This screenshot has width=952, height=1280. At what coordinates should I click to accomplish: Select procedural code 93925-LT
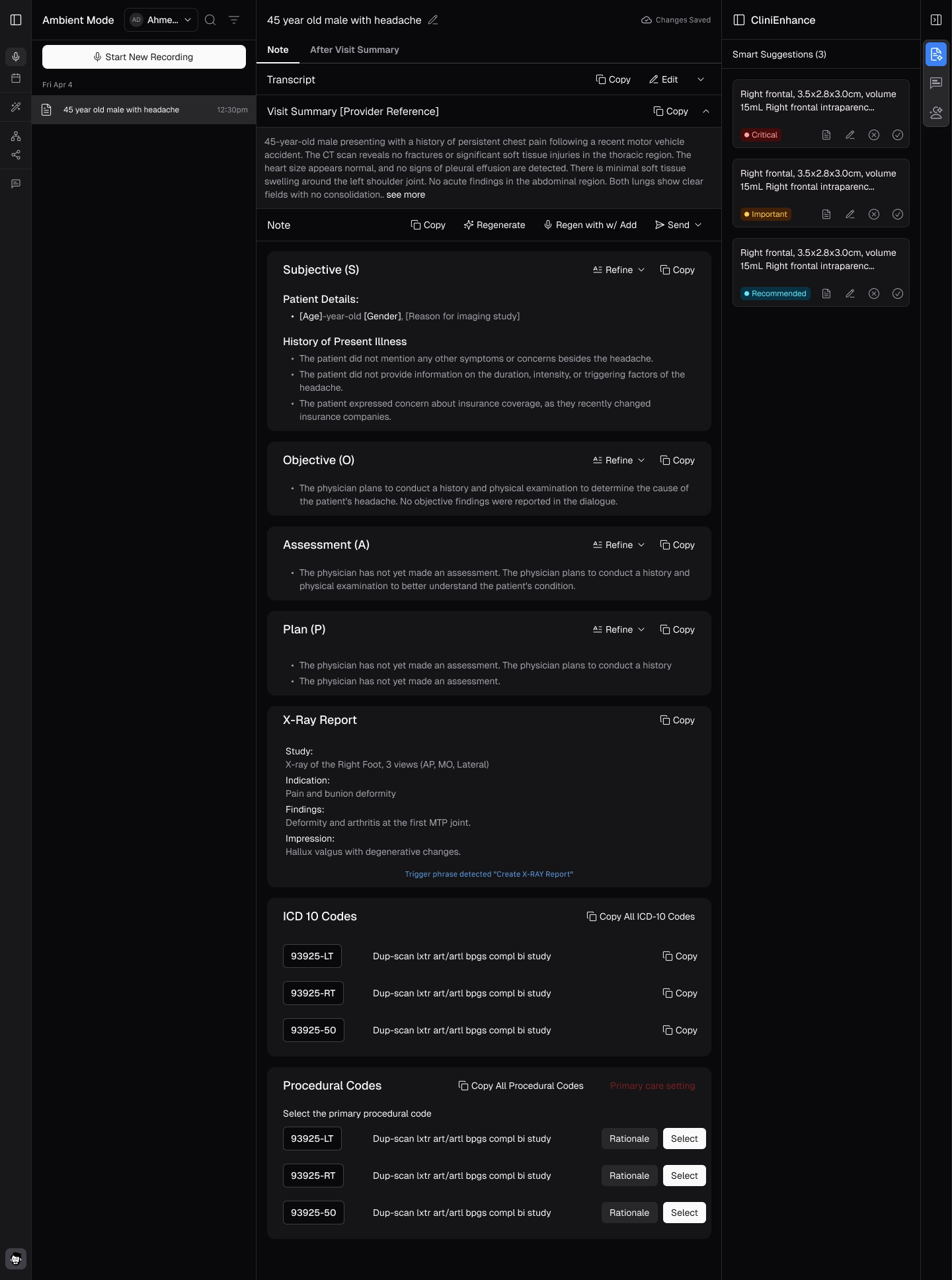pos(684,1139)
